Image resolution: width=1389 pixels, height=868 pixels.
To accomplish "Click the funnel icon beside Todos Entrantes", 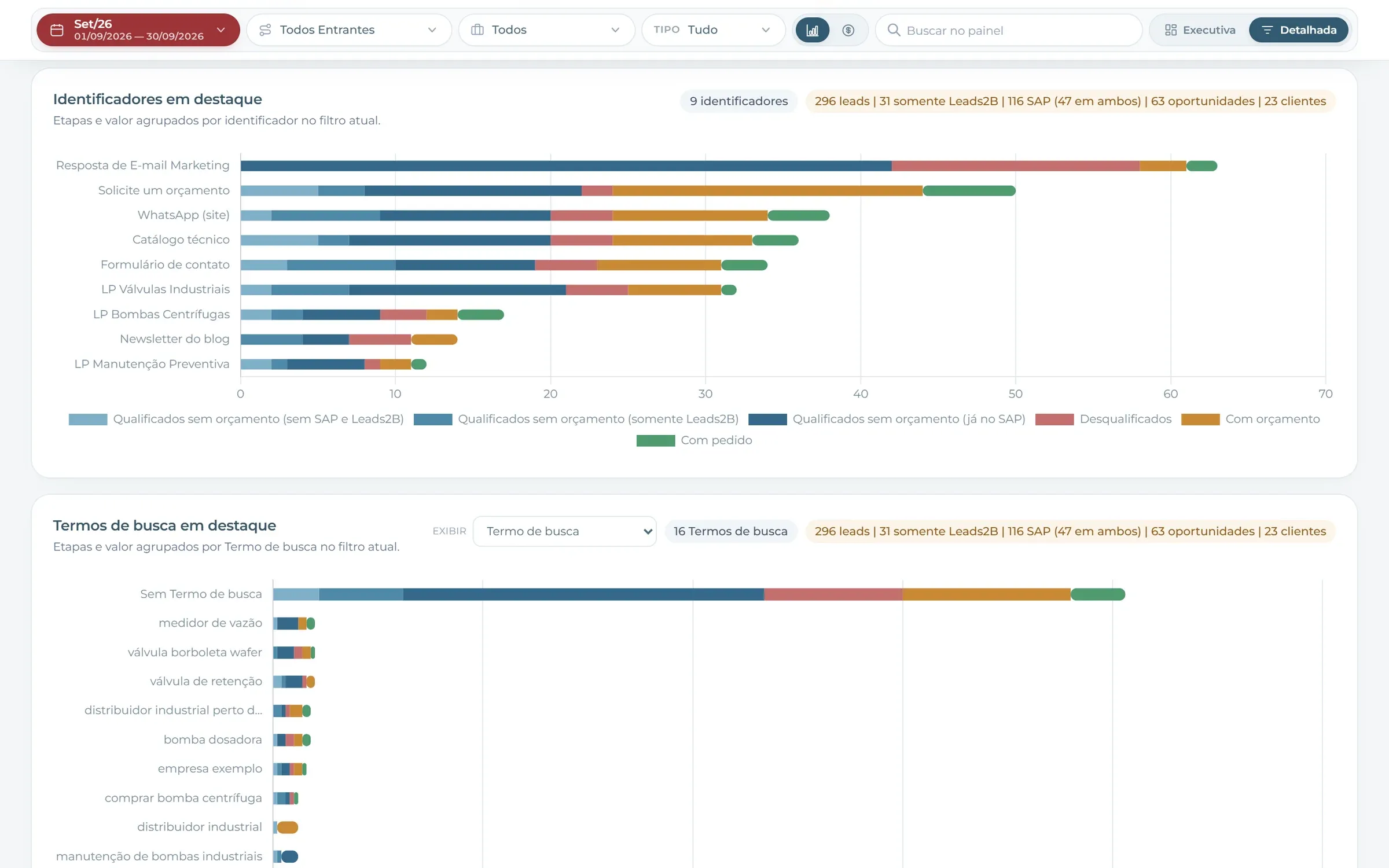I will 265,30.
